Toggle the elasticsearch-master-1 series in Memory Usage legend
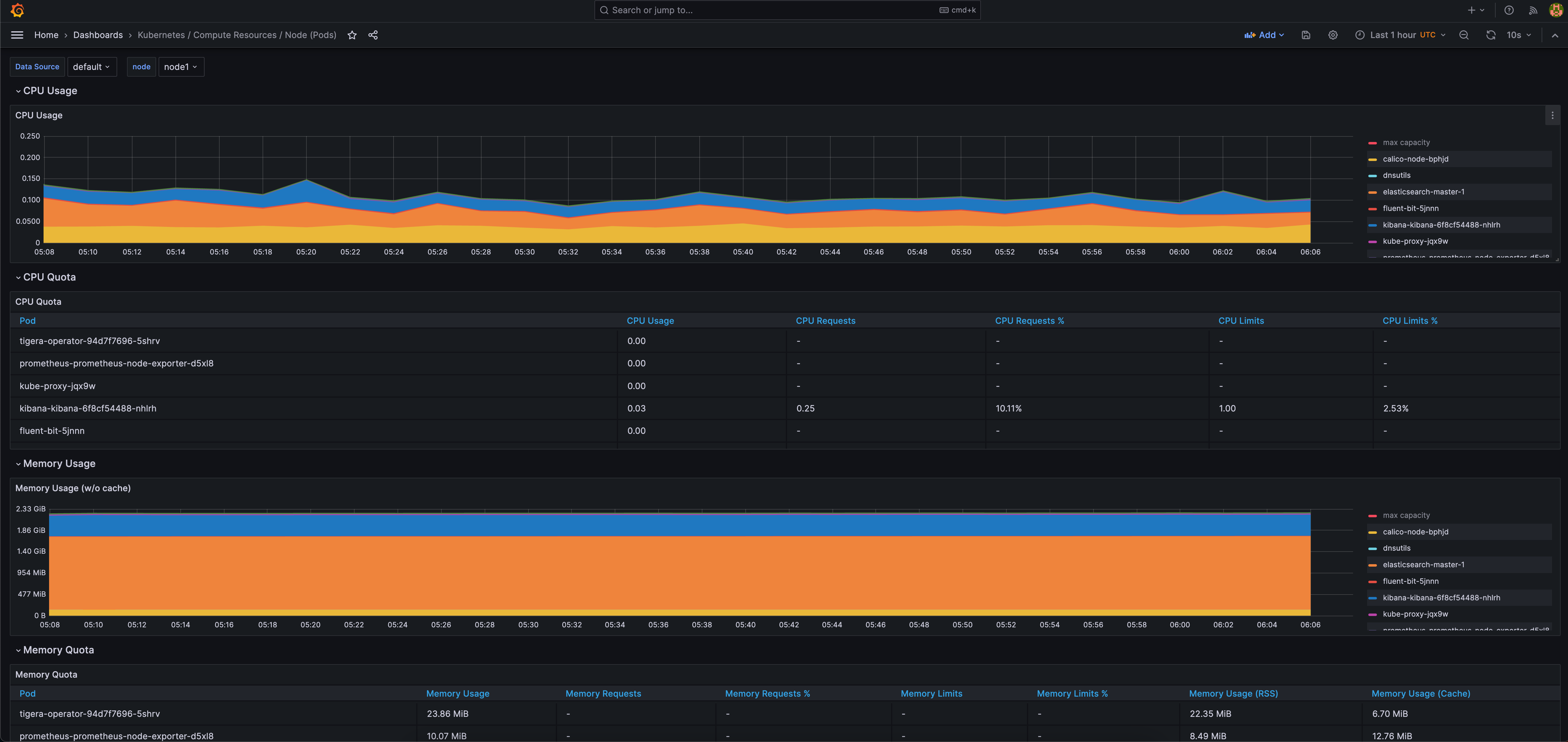 point(1423,564)
